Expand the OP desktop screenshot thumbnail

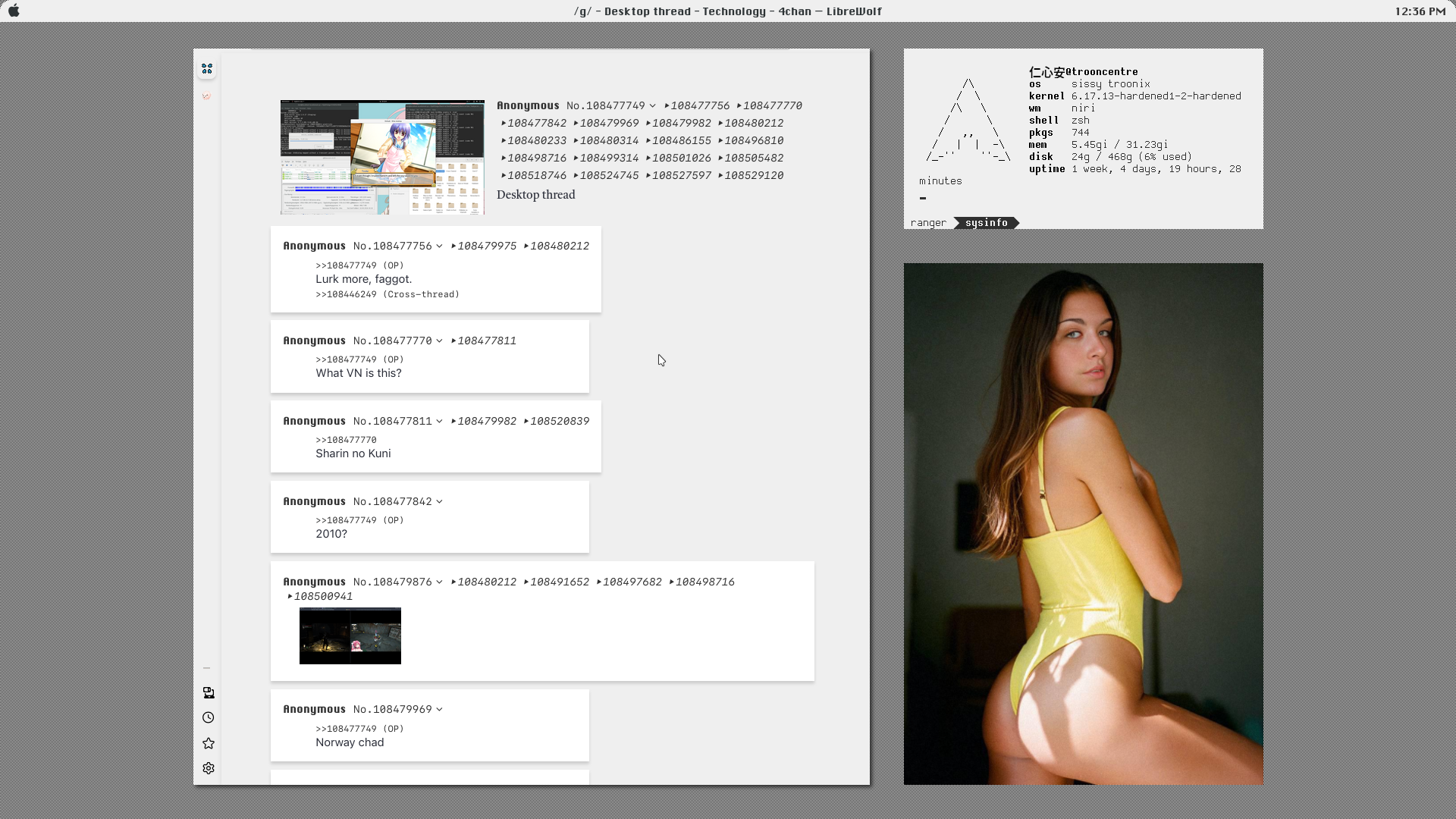[x=382, y=157]
